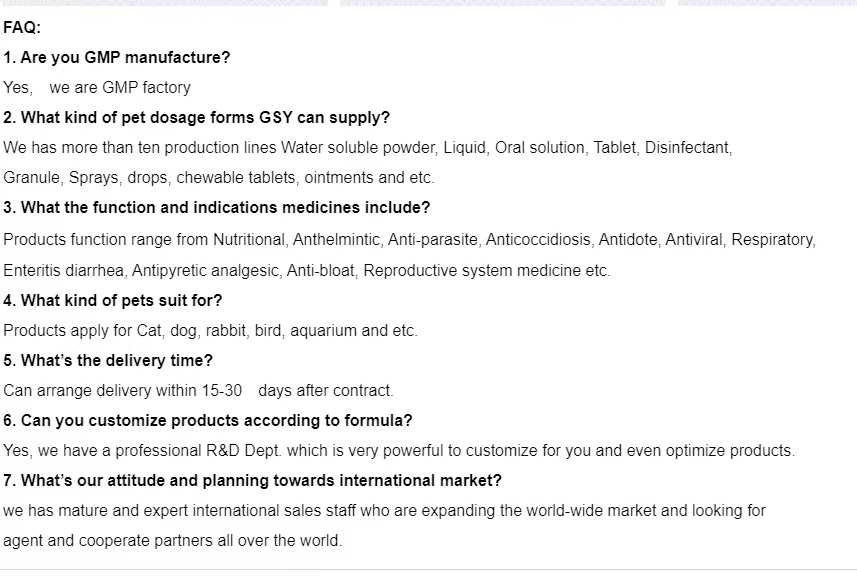Select the 'we are GMP factory' answer
Viewport: 857px width, 576px height.
[120, 87]
